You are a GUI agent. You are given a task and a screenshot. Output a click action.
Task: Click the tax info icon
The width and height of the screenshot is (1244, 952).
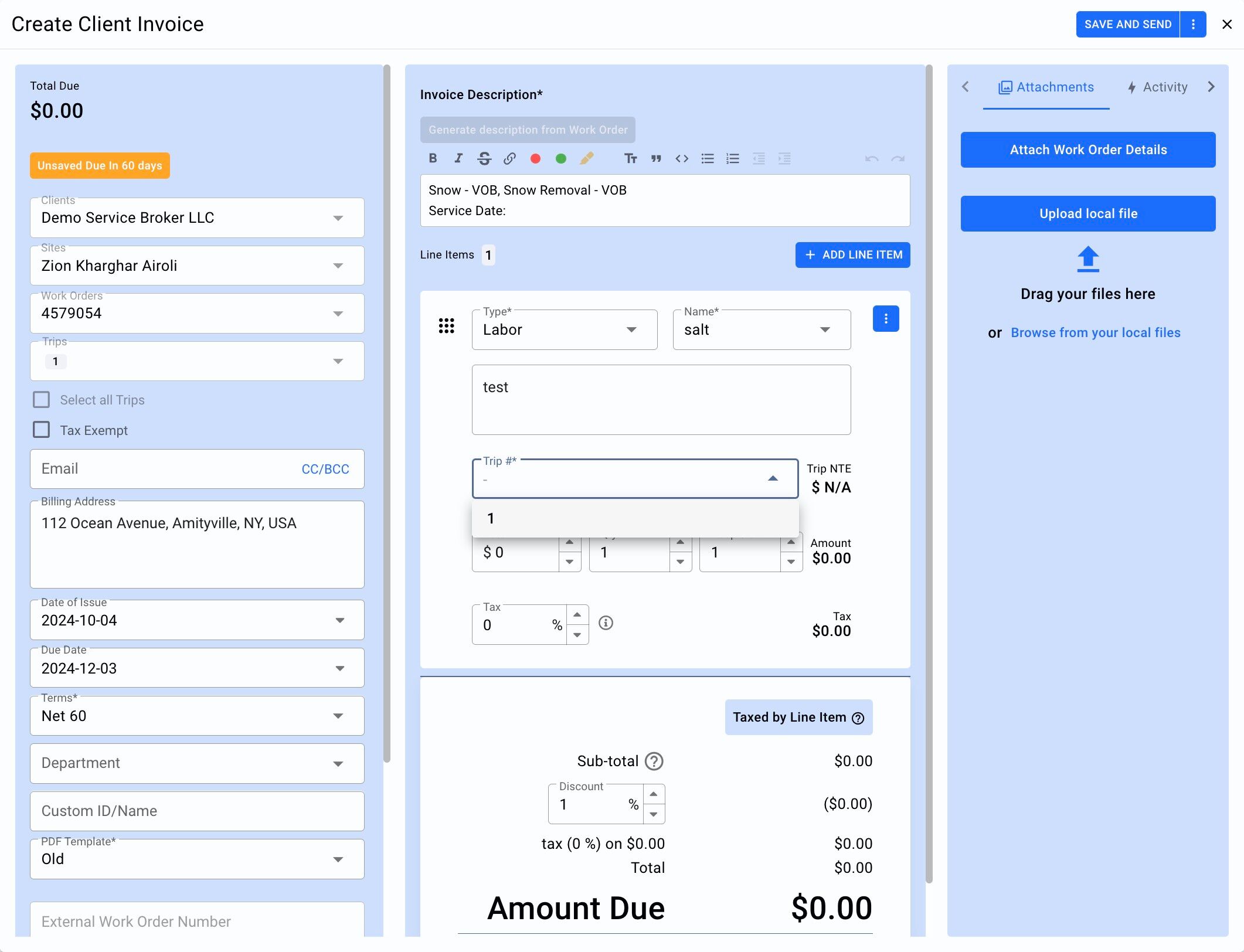606,623
